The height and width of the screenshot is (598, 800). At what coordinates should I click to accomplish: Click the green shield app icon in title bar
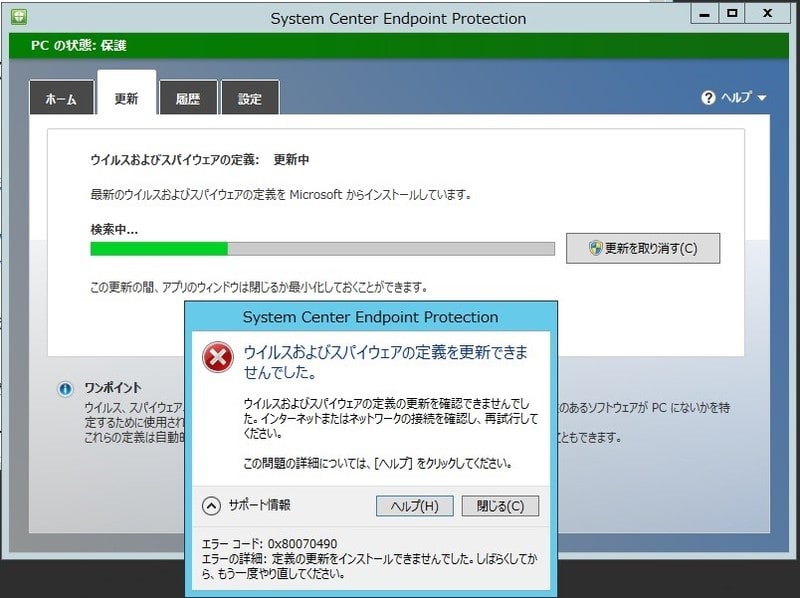(19, 17)
